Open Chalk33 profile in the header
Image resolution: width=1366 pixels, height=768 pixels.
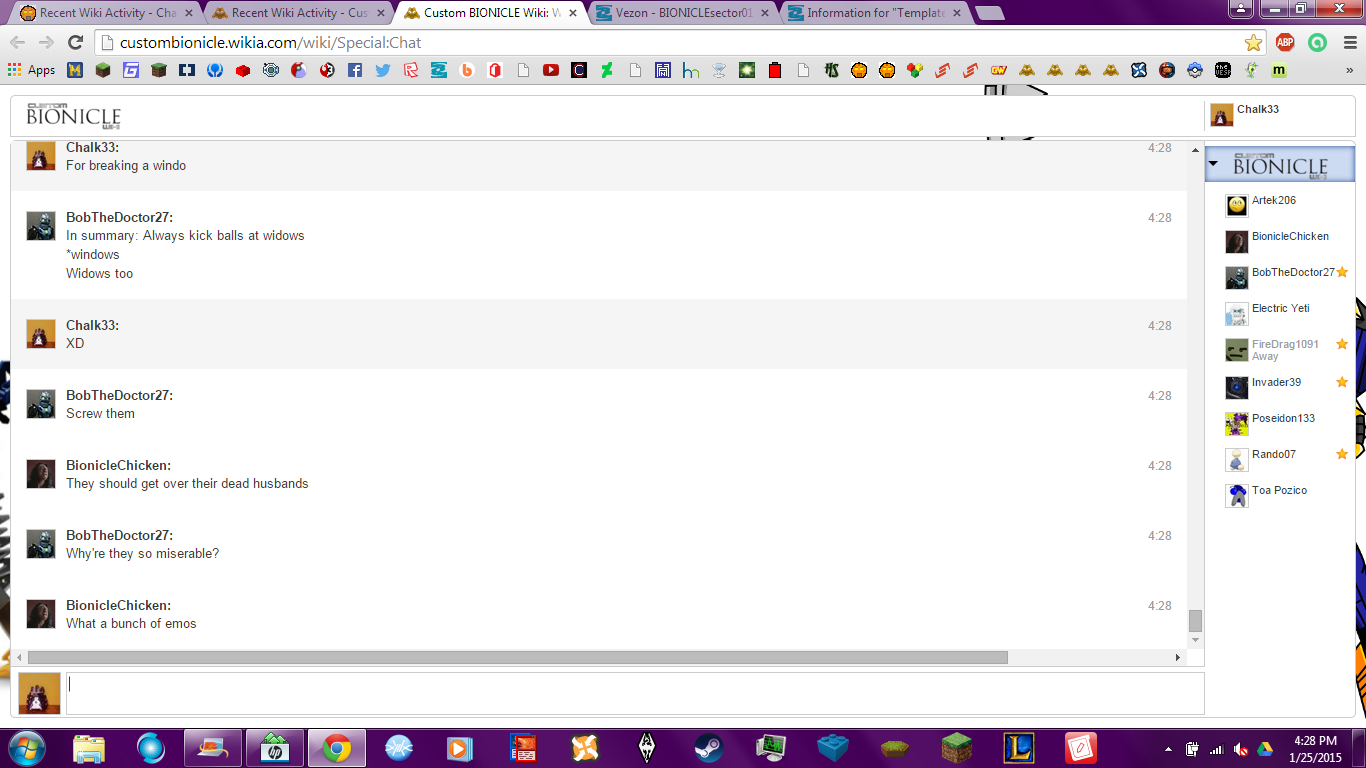coord(1245,114)
